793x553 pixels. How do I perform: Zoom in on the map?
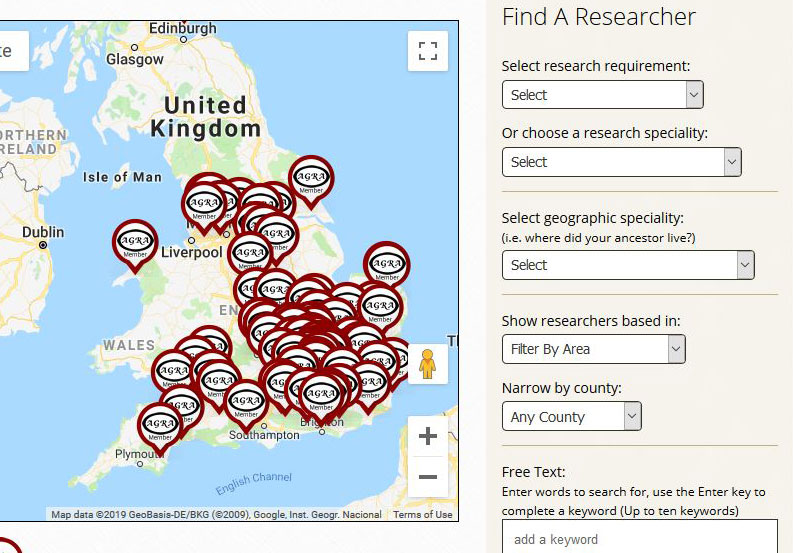(428, 436)
